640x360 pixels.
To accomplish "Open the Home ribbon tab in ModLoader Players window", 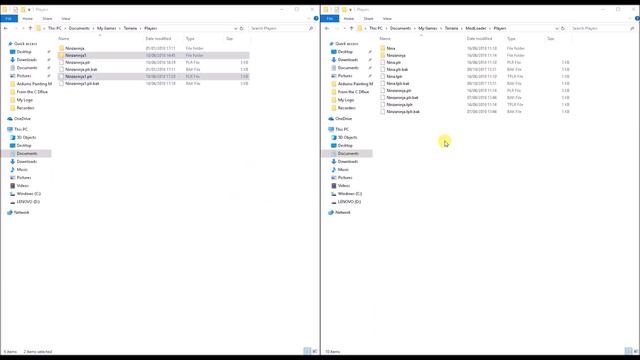I will [349, 18].
